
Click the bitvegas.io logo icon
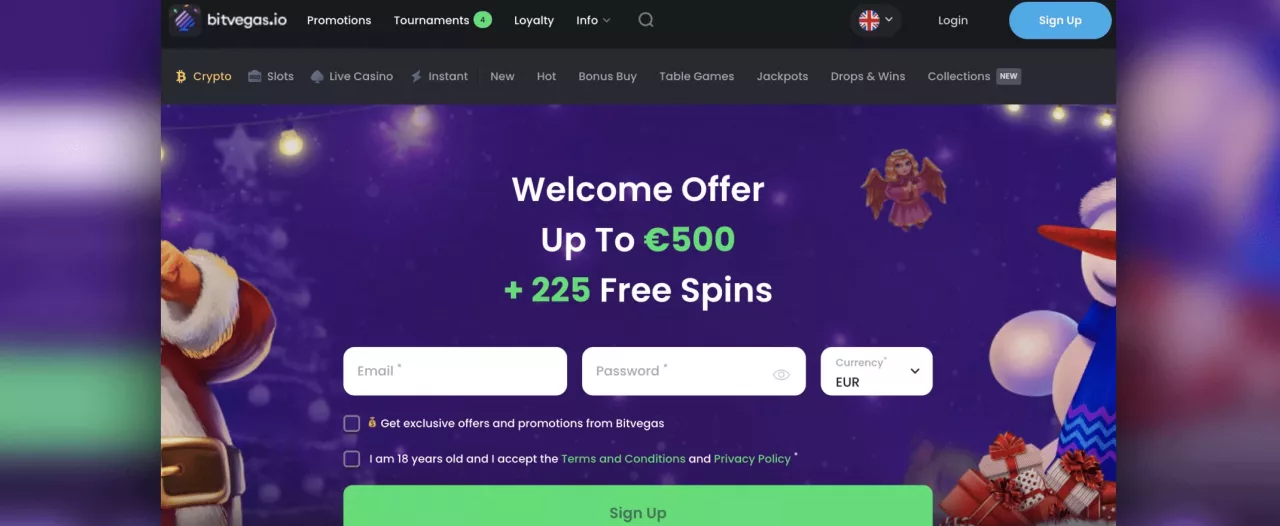(185, 20)
